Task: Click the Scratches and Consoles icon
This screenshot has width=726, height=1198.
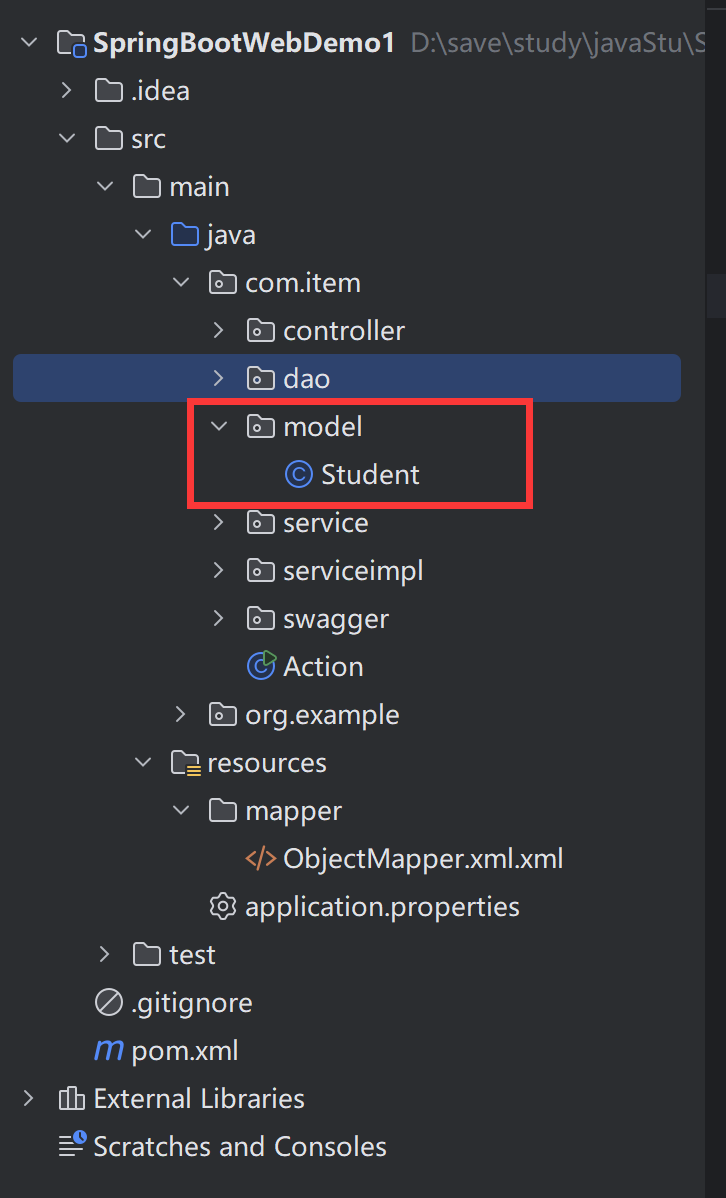Action: (x=71, y=1146)
